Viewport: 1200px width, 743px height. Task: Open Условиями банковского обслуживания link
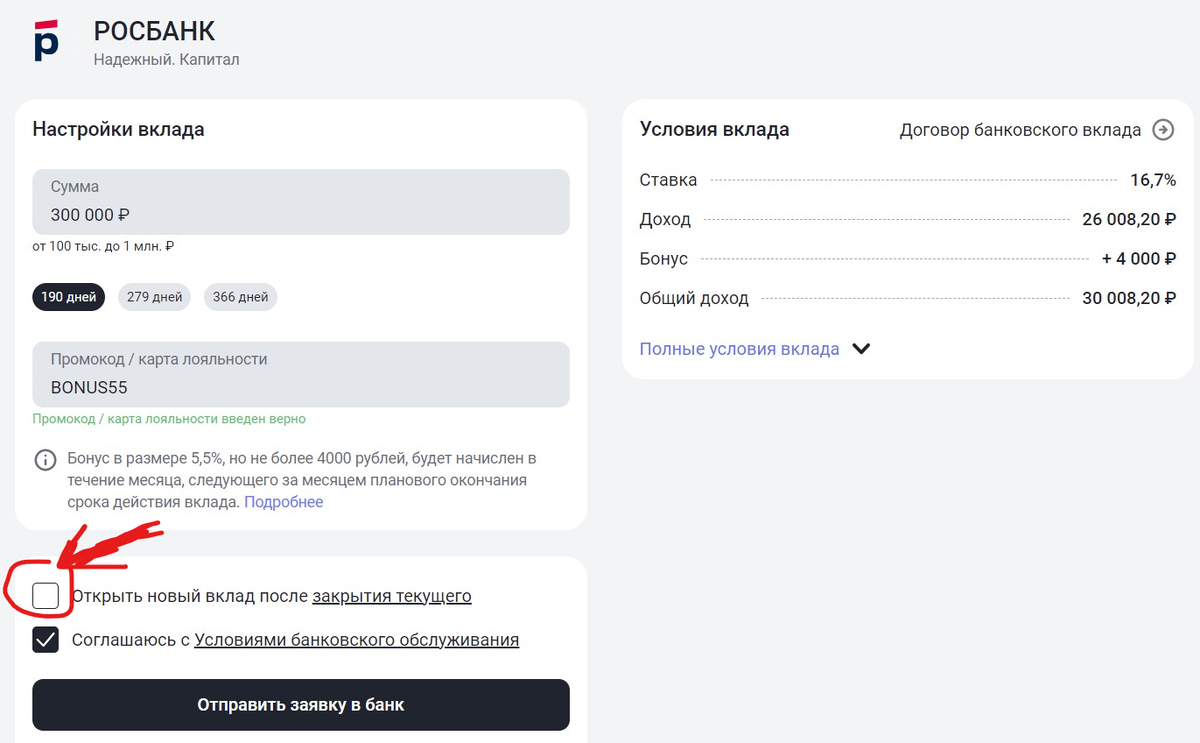[x=357, y=640]
